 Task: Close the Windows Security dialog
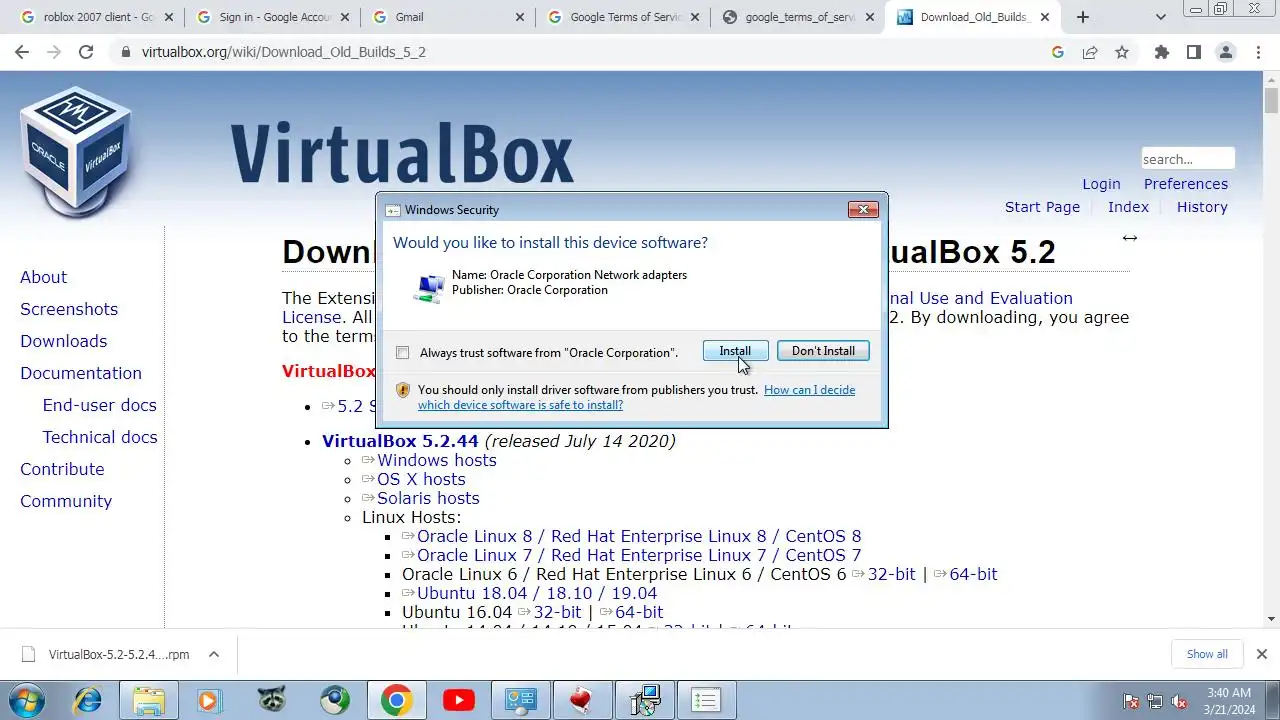click(863, 209)
